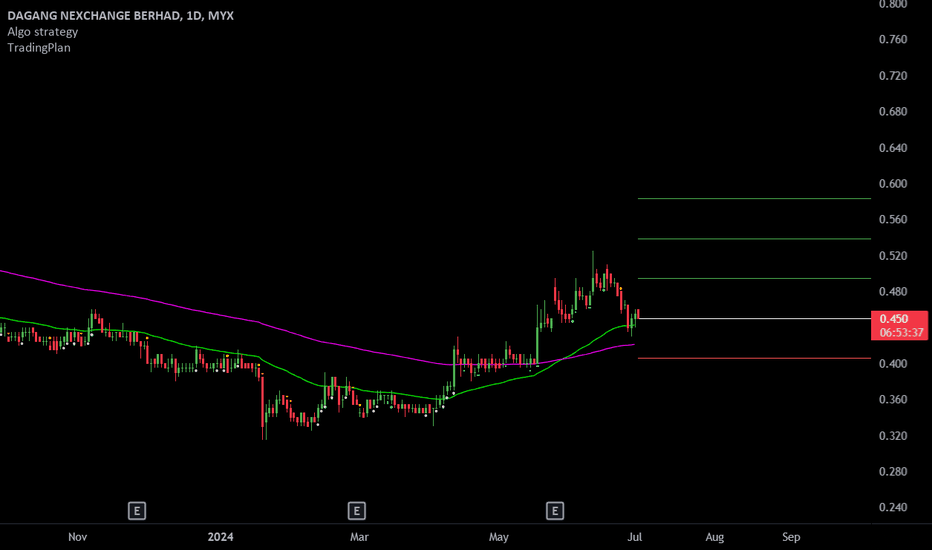Click the May label on time axis
932x550 pixels.
(499, 537)
